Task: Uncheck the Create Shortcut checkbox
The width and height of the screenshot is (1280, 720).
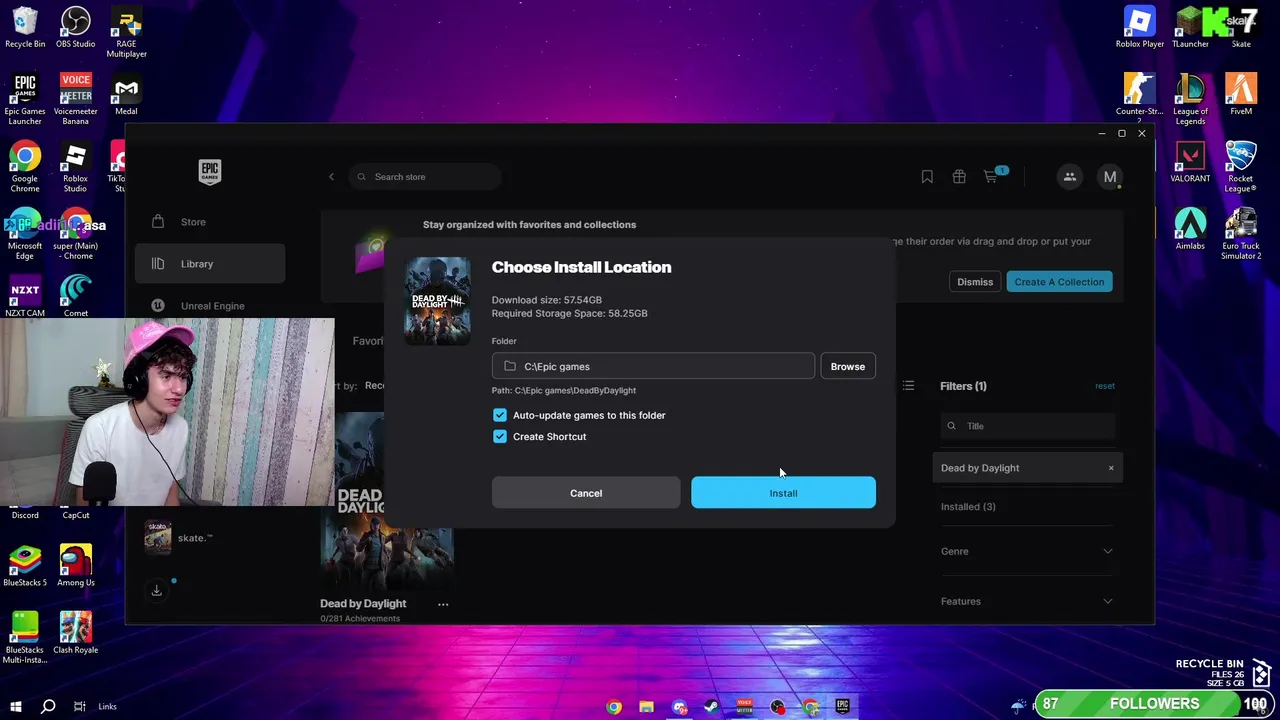Action: click(500, 437)
